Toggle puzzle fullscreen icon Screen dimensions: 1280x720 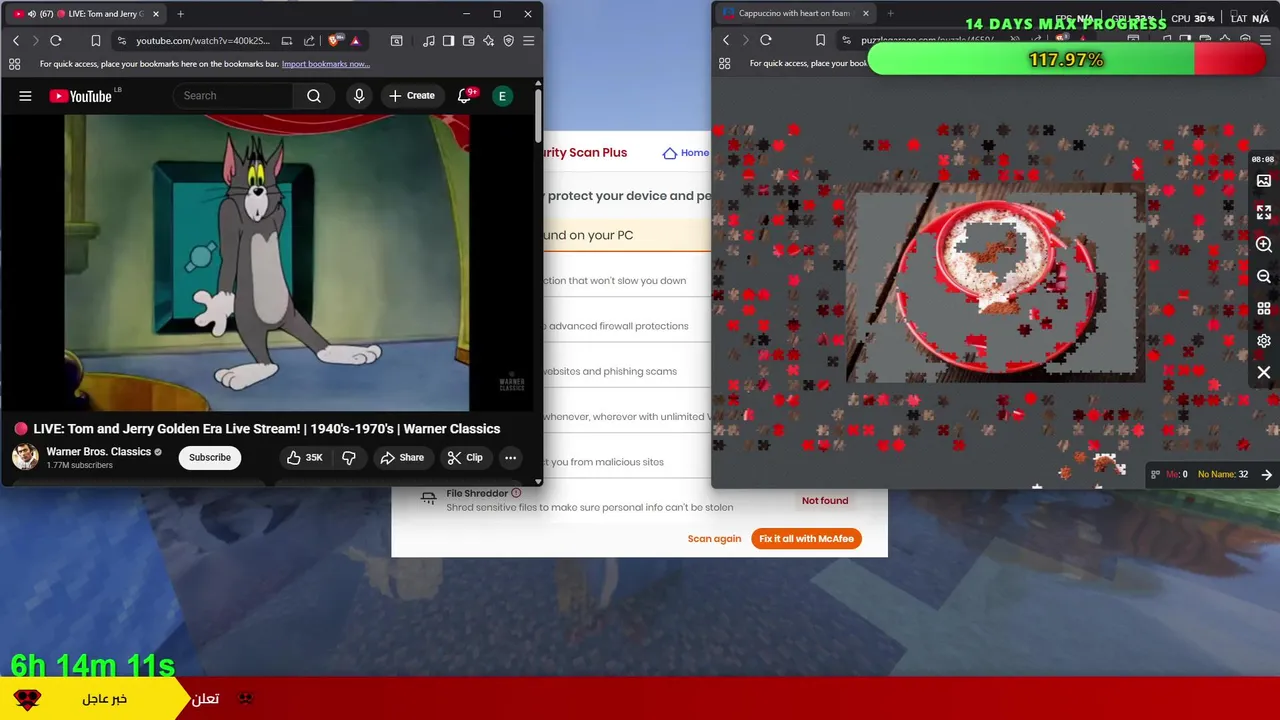pyautogui.click(x=1264, y=213)
